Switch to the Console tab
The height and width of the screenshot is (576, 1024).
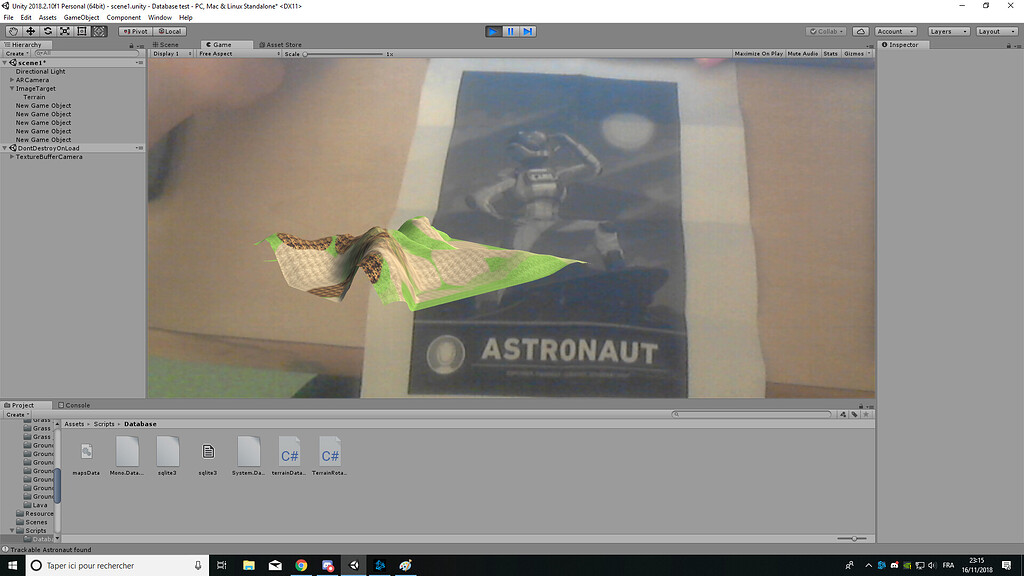(74, 405)
